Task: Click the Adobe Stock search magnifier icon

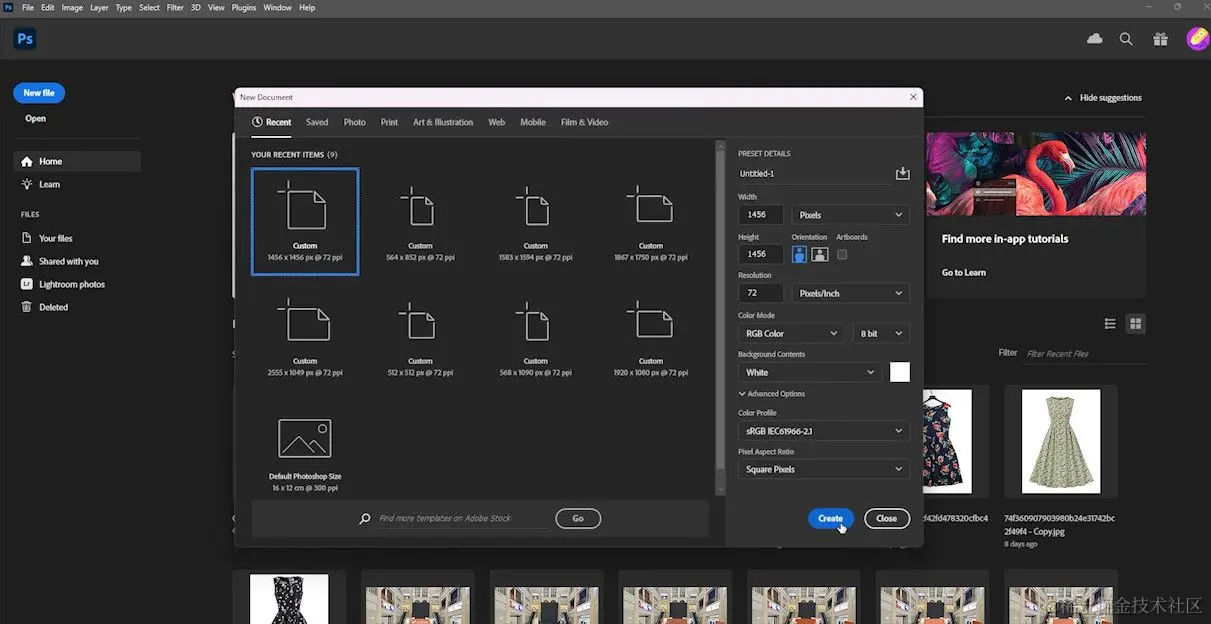Action: coord(365,519)
